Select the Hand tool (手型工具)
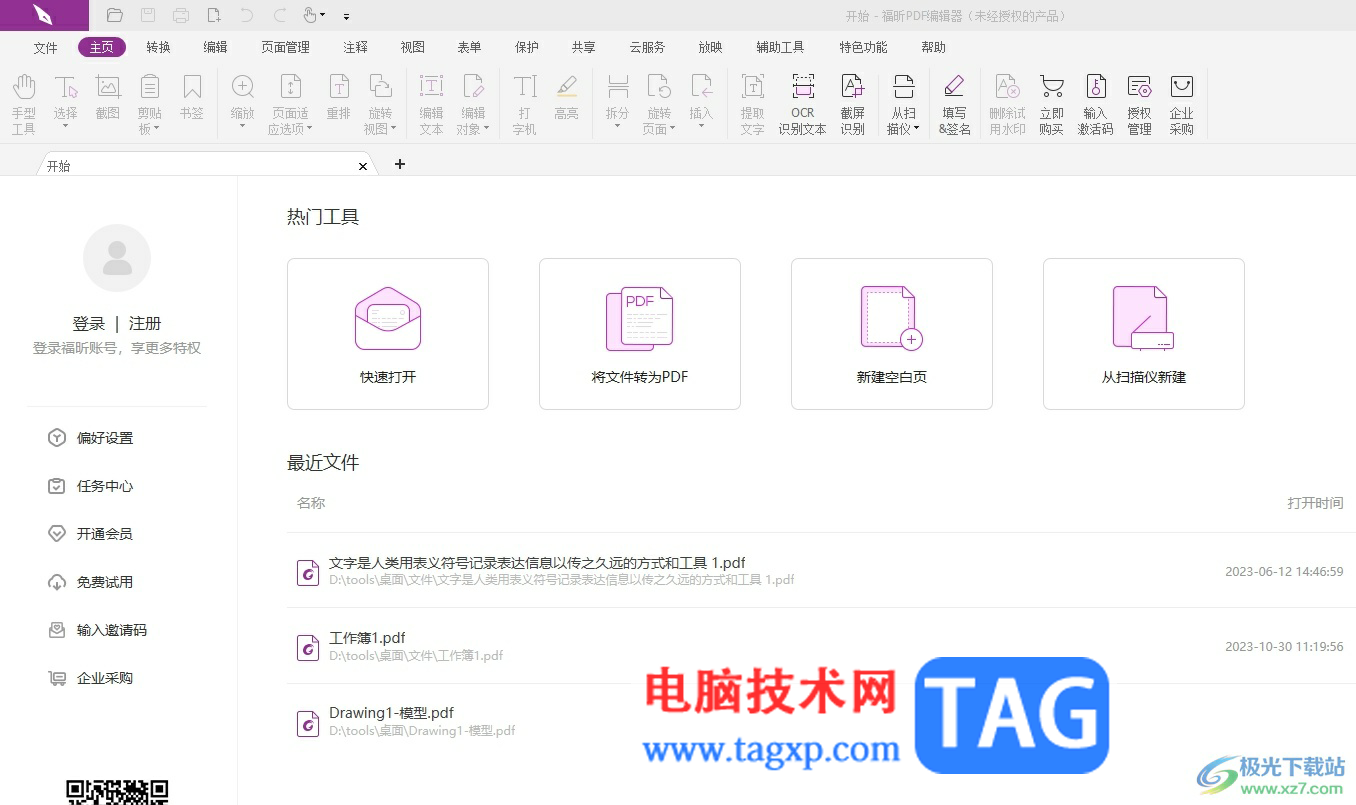 [24, 104]
